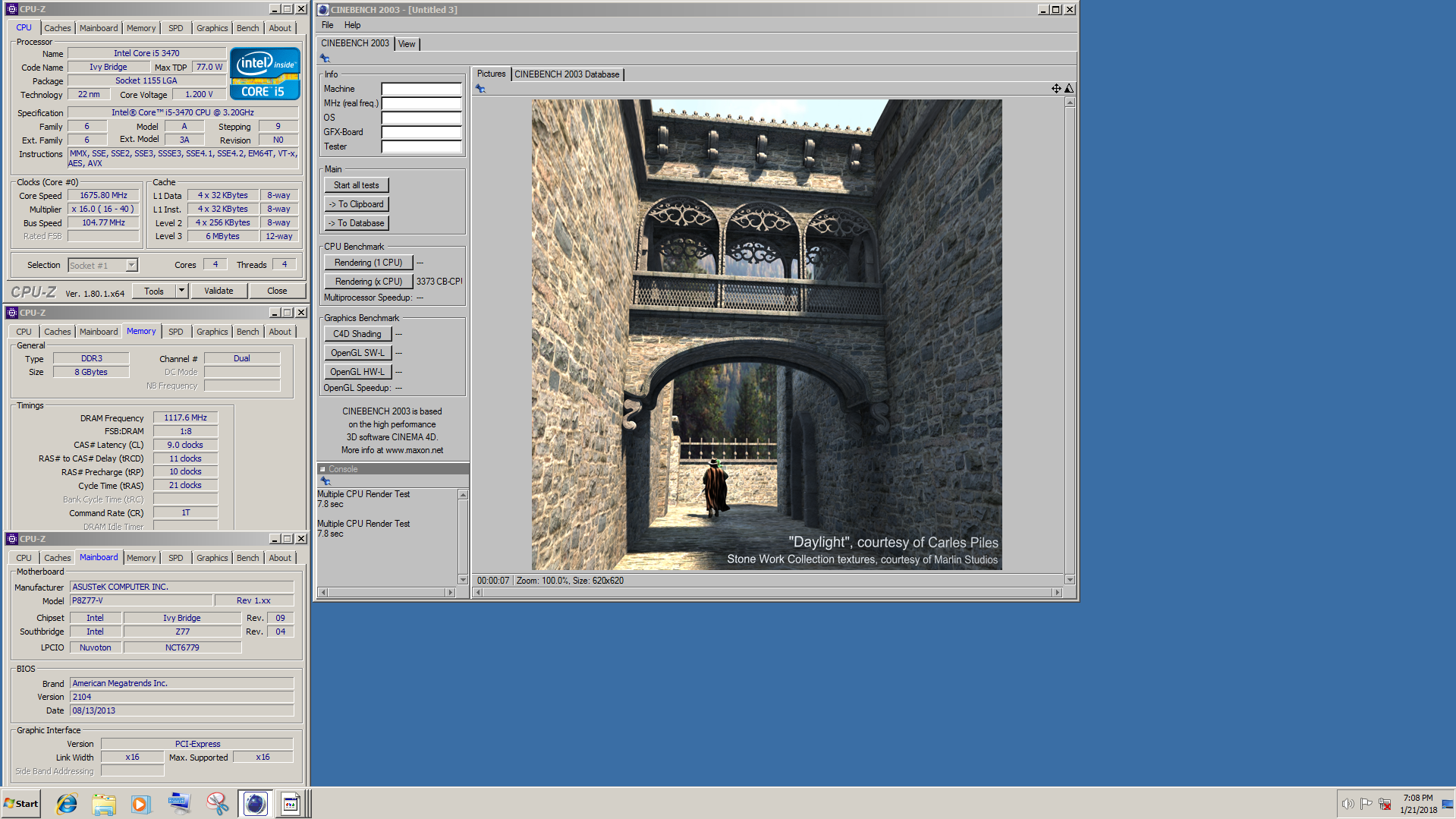Open Internet Explorer from the taskbar

[67, 804]
